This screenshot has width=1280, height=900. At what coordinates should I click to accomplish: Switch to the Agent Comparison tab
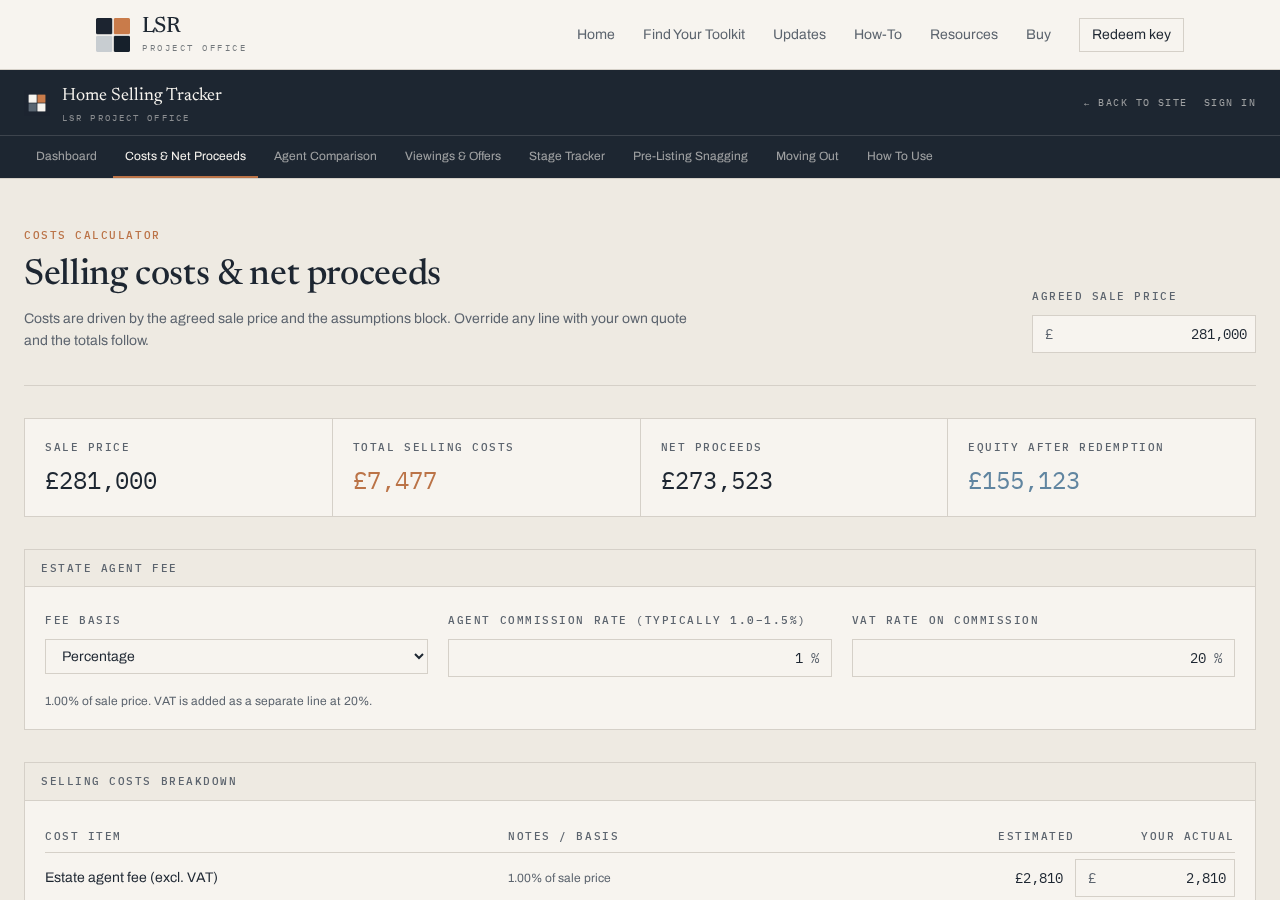click(x=325, y=156)
